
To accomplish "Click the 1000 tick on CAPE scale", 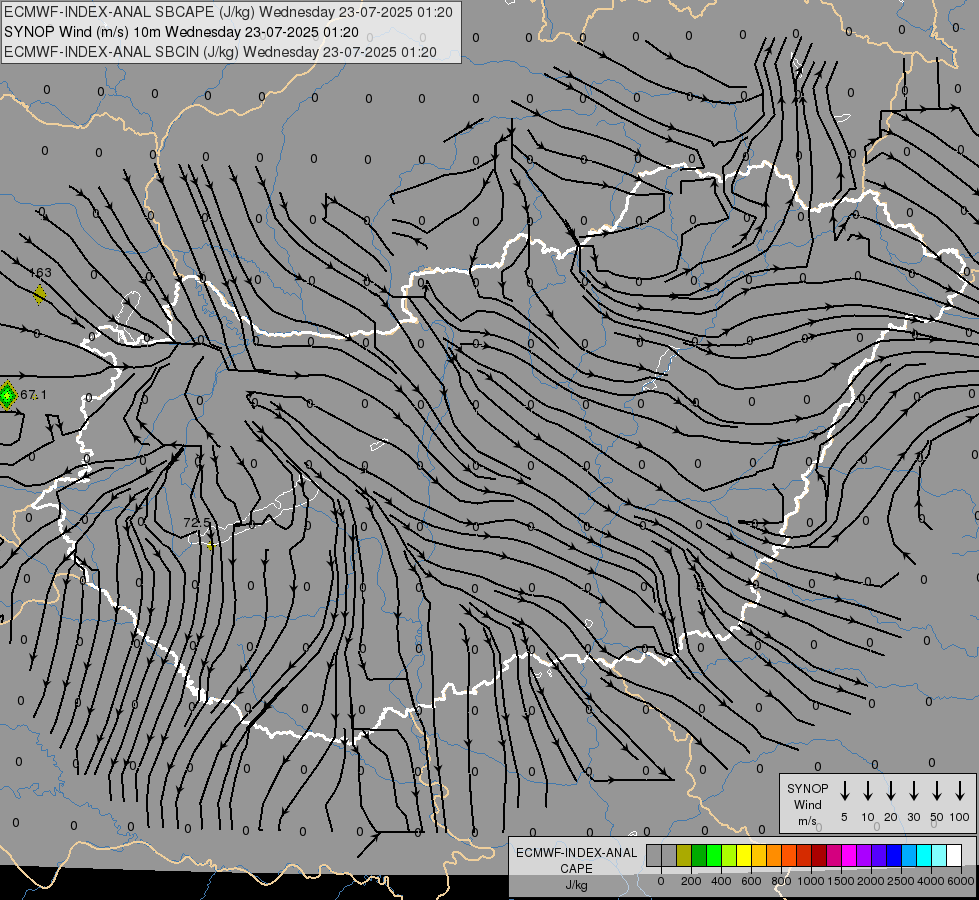I will coord(810,881).
